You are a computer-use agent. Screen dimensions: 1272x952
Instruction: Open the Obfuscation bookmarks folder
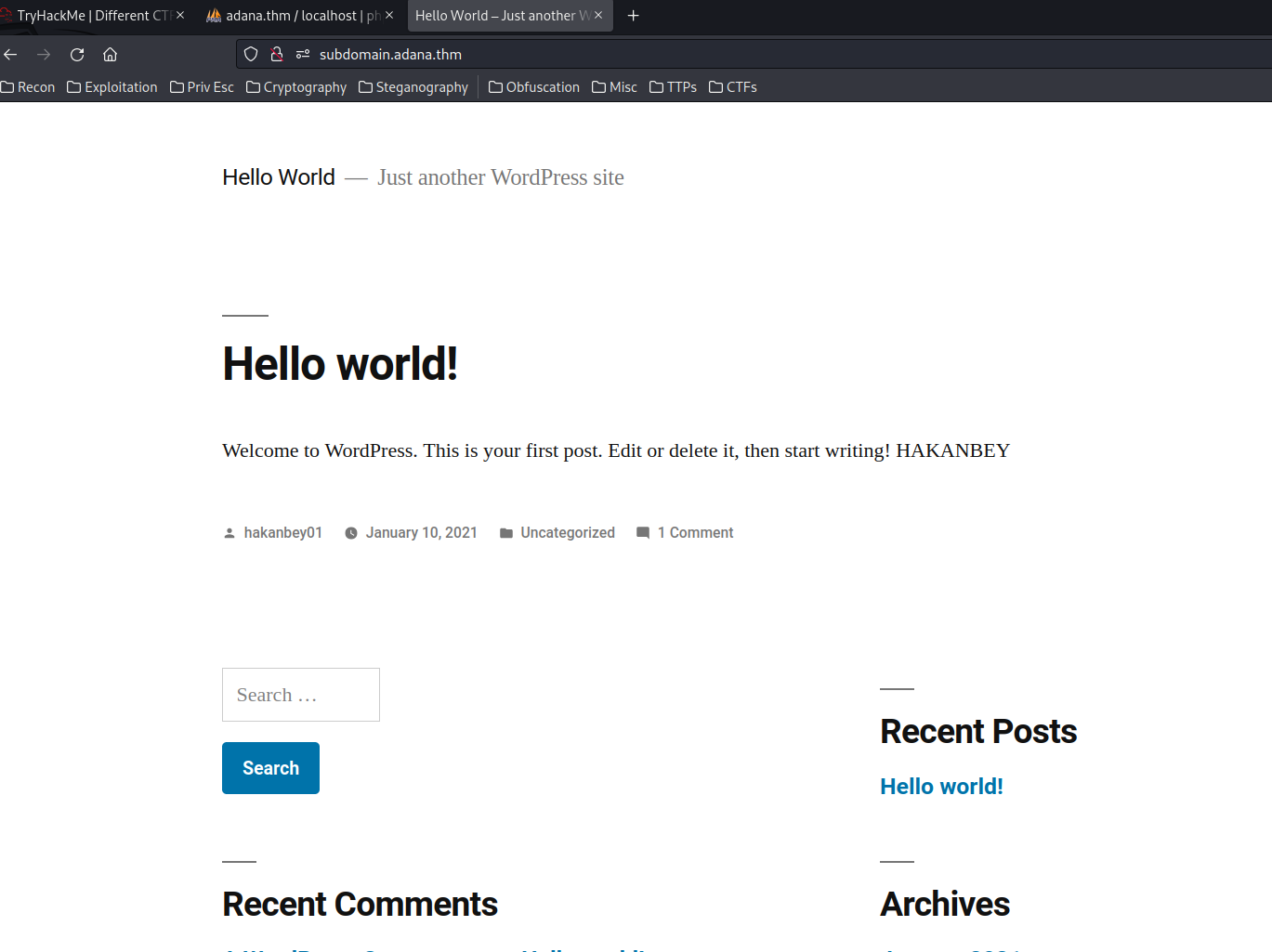(x=534, y=87)
